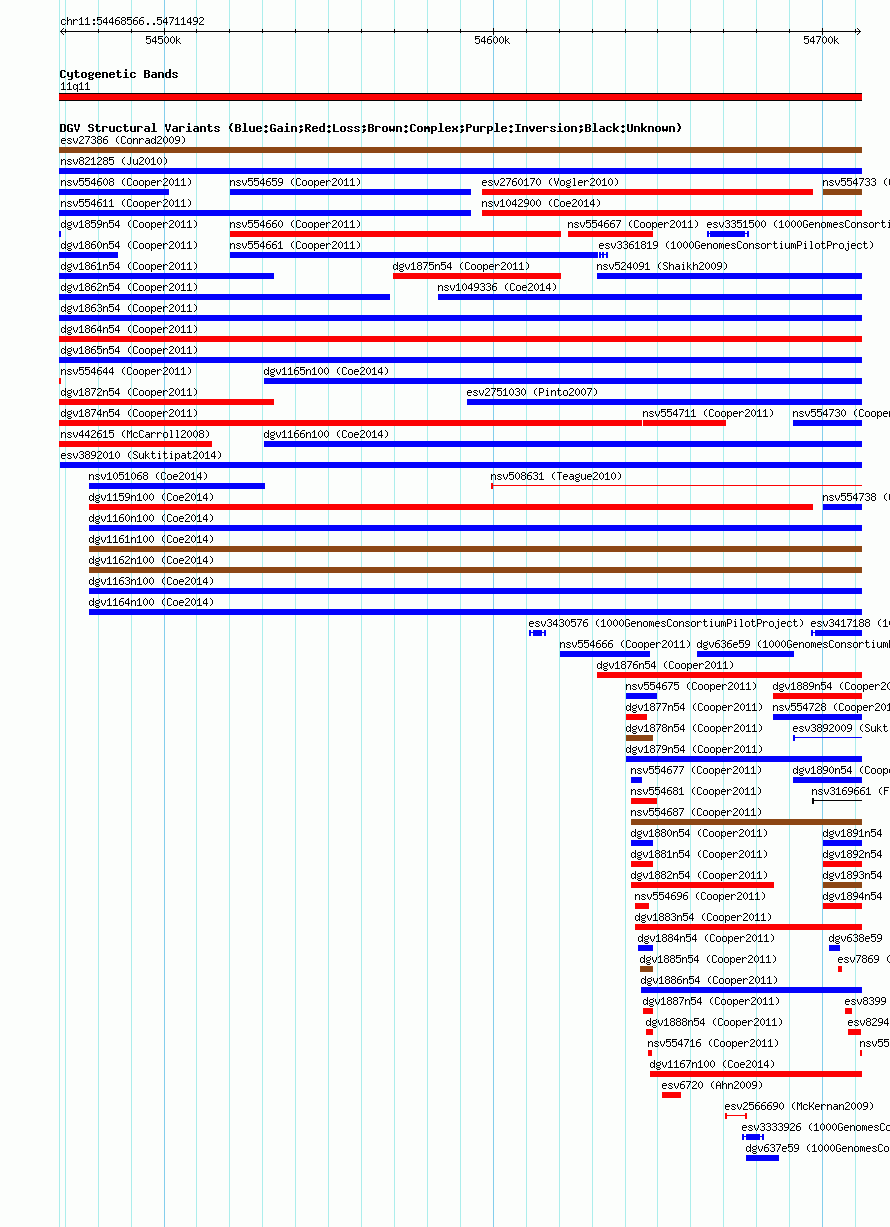Click dgv1875n54 (Cooper2011) label
Viewport: 890px width, 1227px height.
coord(462,266)
